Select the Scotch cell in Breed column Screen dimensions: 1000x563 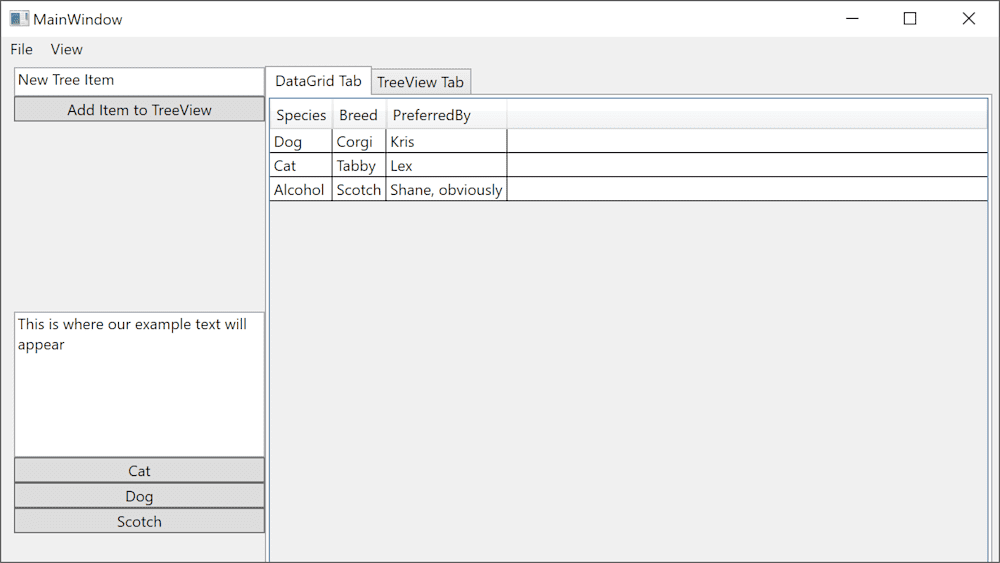click(x=359, y=190)
